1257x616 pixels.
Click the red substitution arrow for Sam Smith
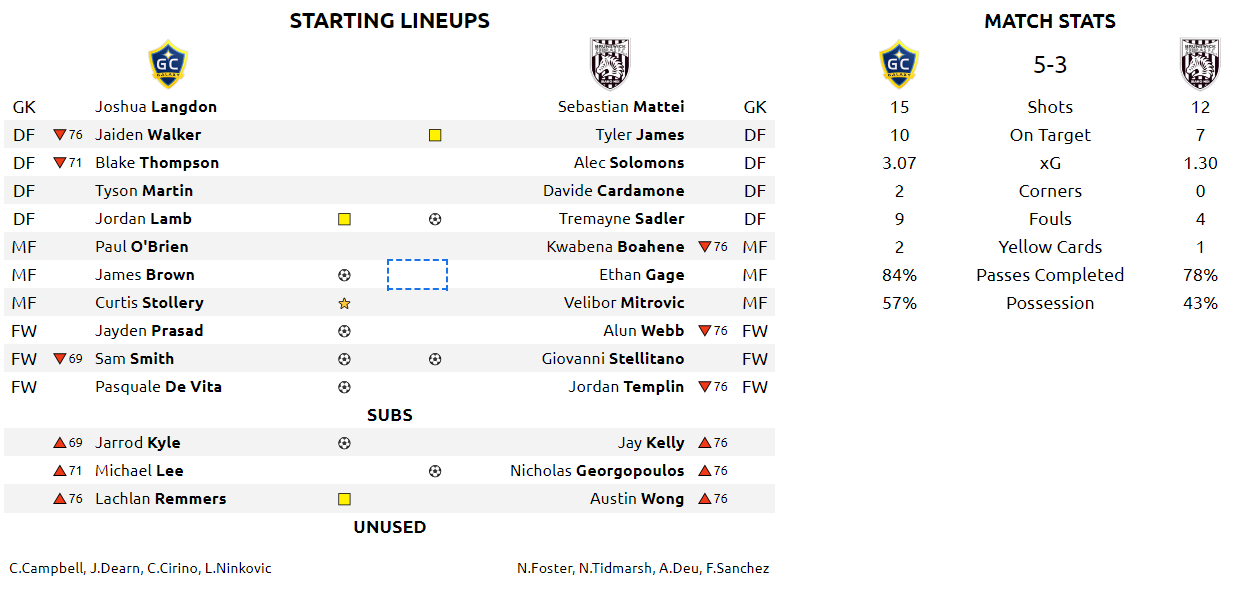click(60, 359)
